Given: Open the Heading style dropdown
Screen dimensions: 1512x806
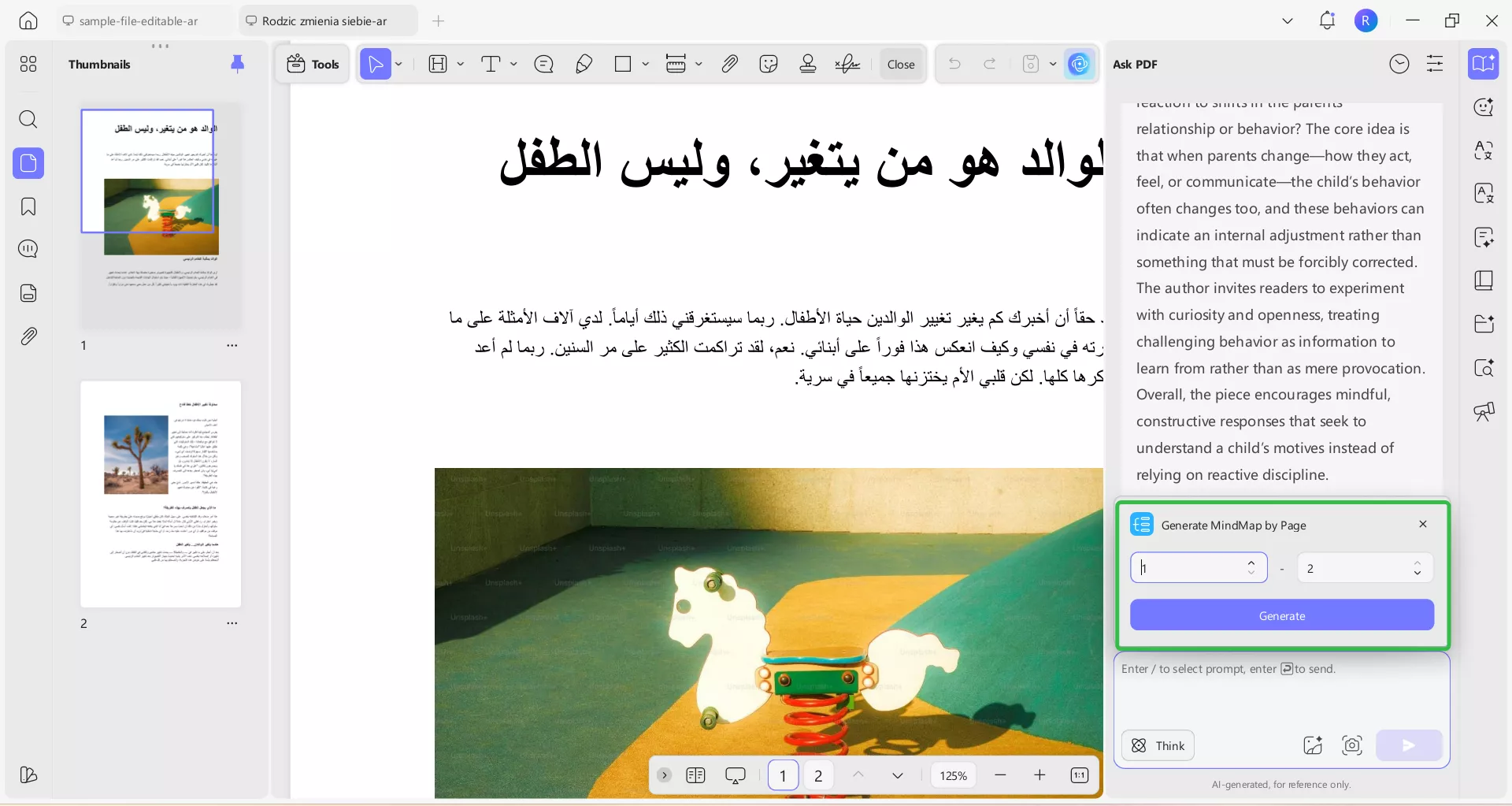Looking at the screenshot, I should pyautogui.click(x=461, y=64).
